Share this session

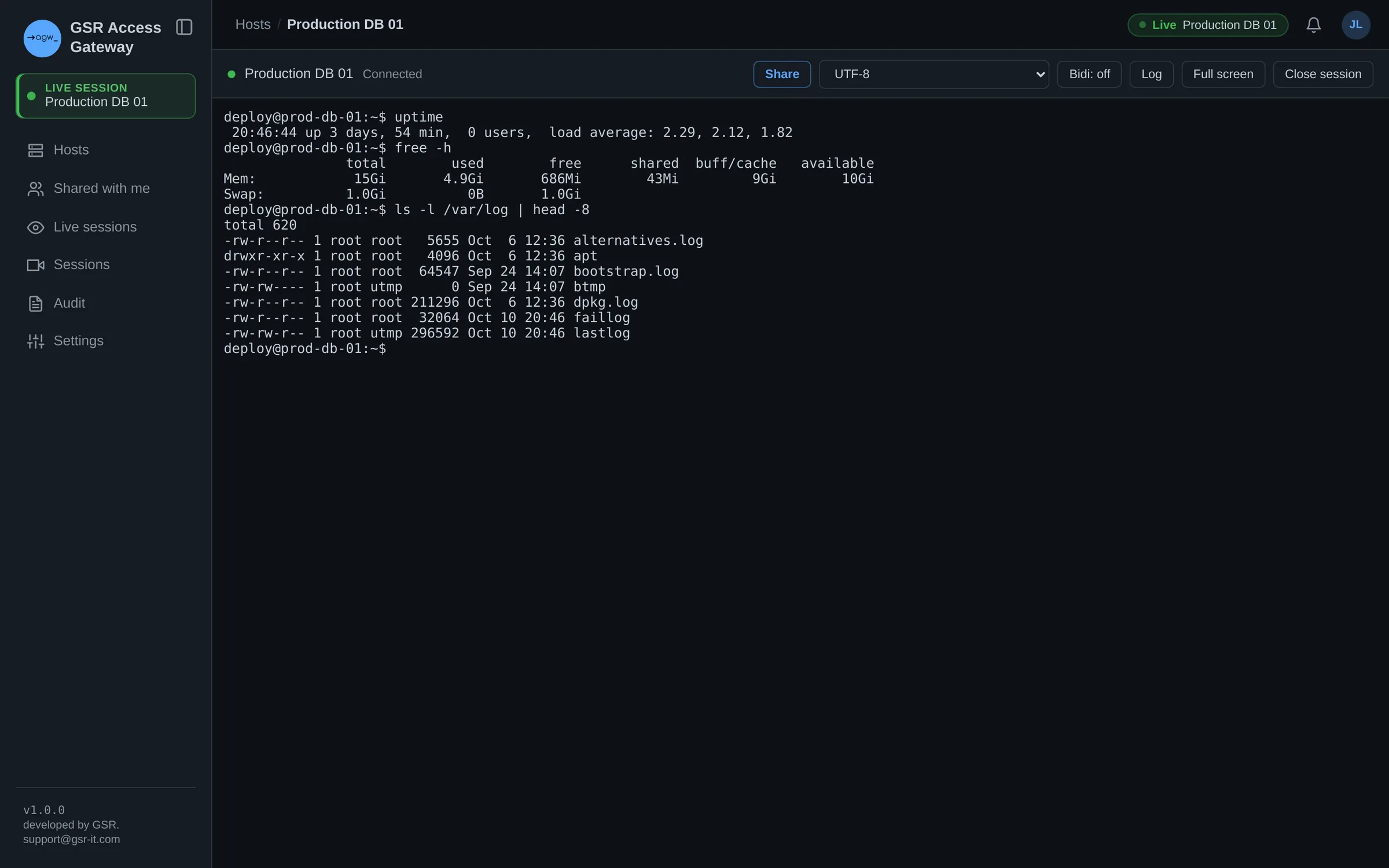click(782, 74)
